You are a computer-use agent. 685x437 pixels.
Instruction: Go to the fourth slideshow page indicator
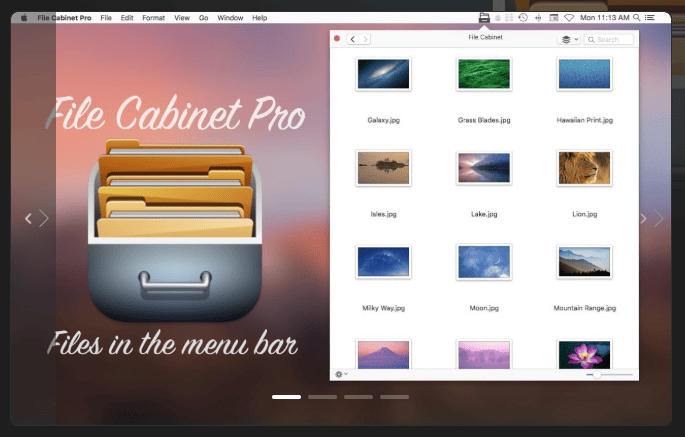click(x=394, y=397)
